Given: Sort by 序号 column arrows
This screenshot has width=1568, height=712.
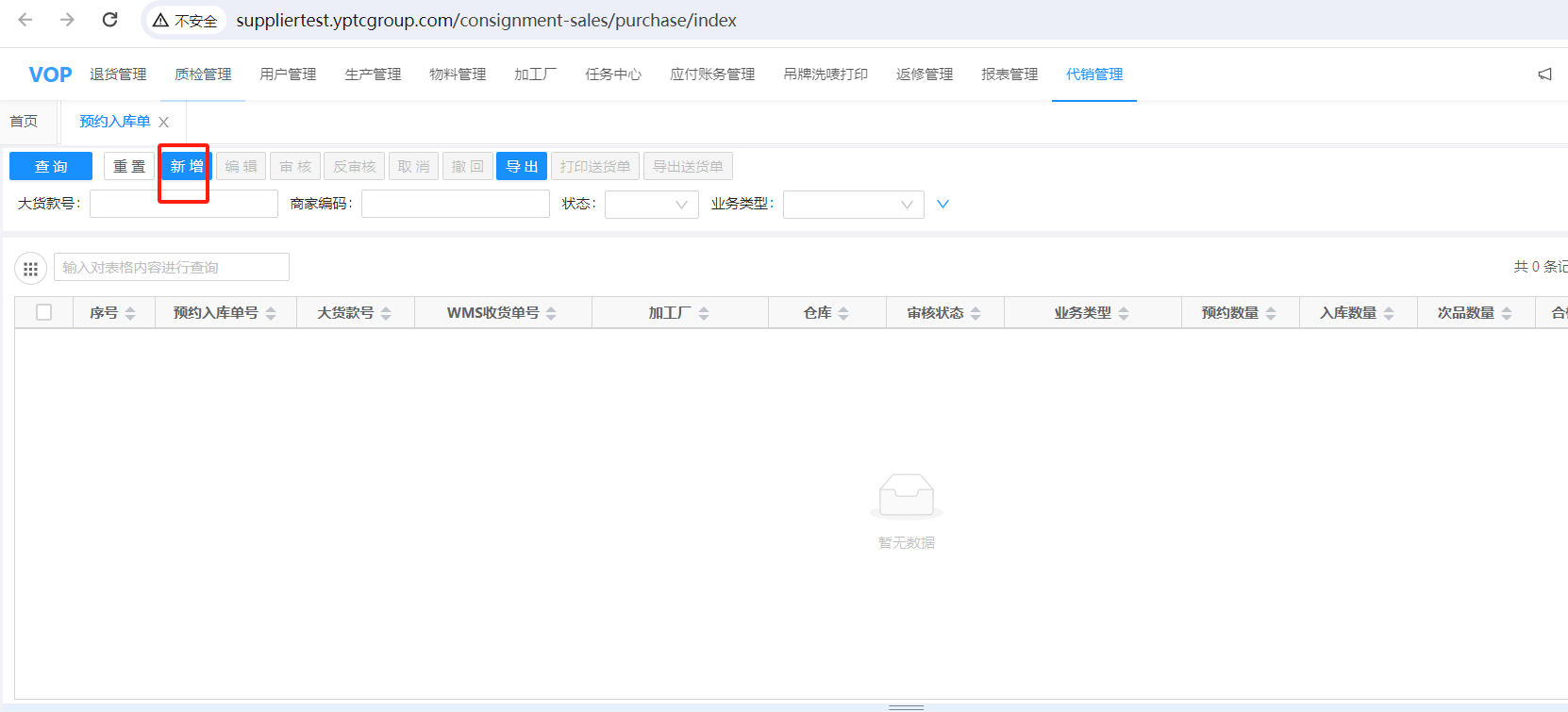Looking at the screenshot, I should 130,313.
